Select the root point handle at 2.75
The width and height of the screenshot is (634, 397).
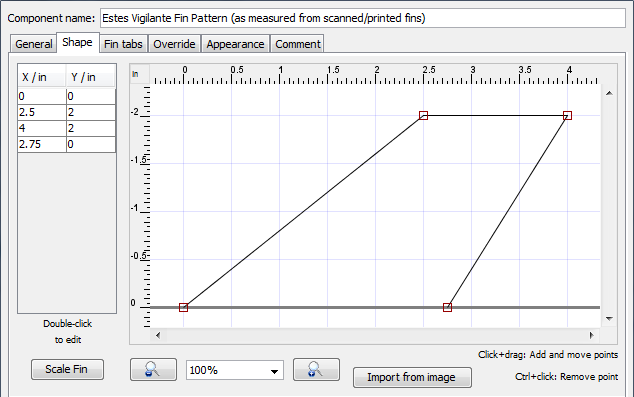(447, 308)
